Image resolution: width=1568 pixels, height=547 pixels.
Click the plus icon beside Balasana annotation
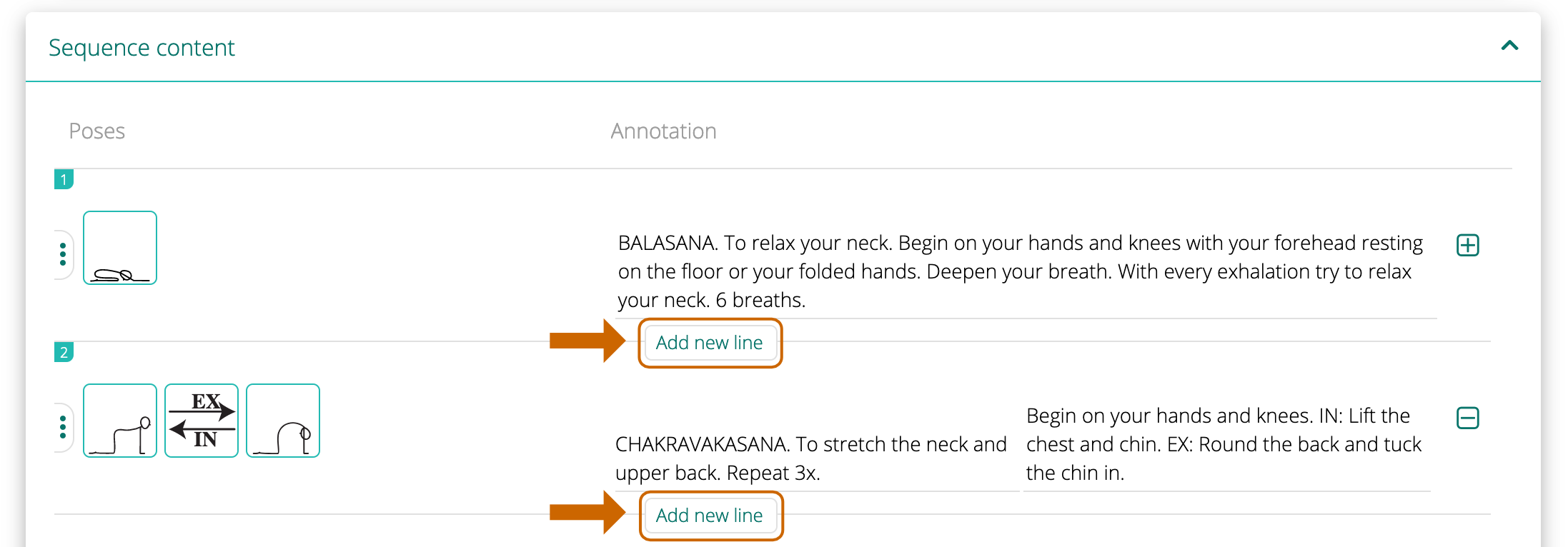coord(1467,245)
